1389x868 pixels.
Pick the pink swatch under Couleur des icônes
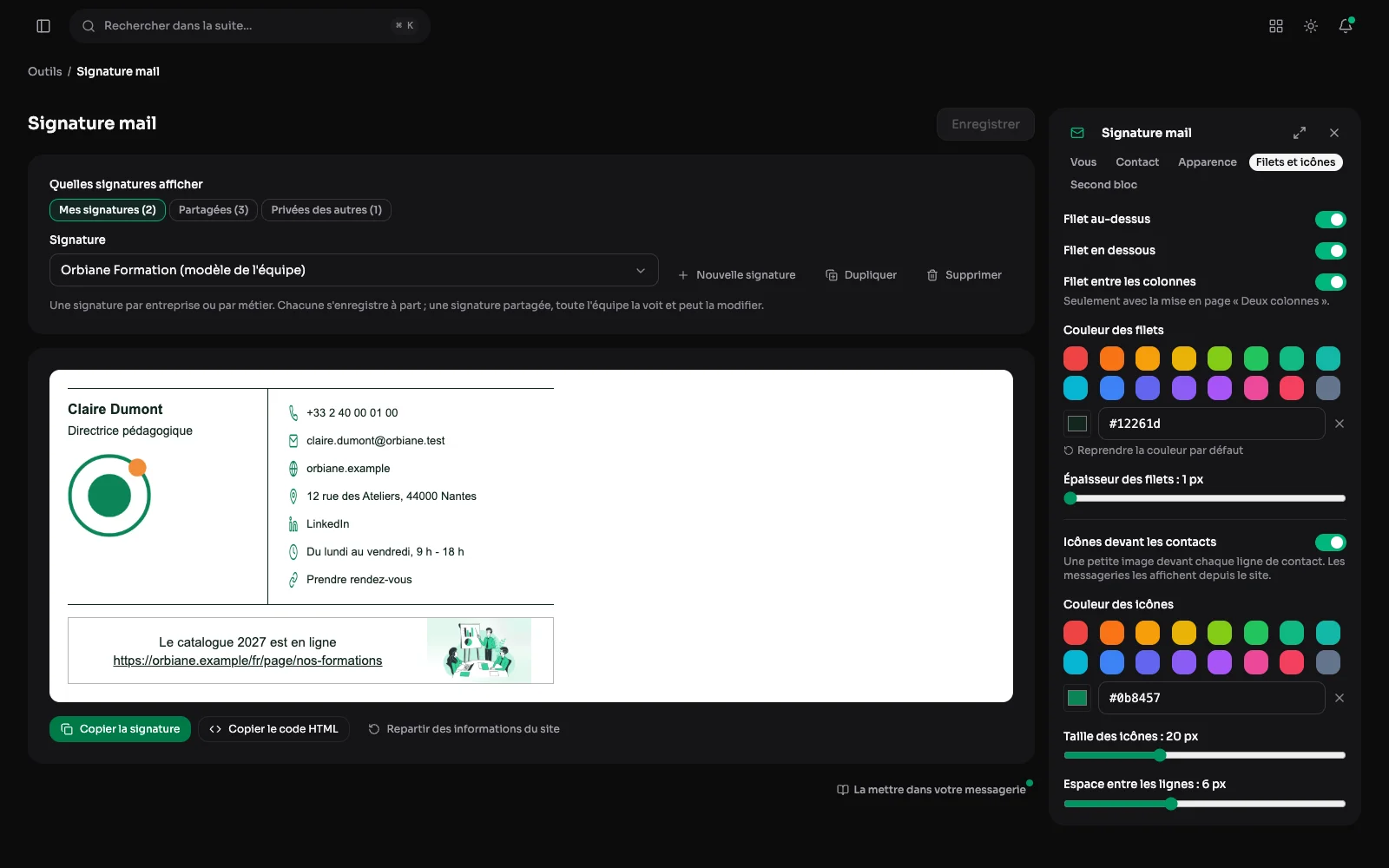point(1256,662)
